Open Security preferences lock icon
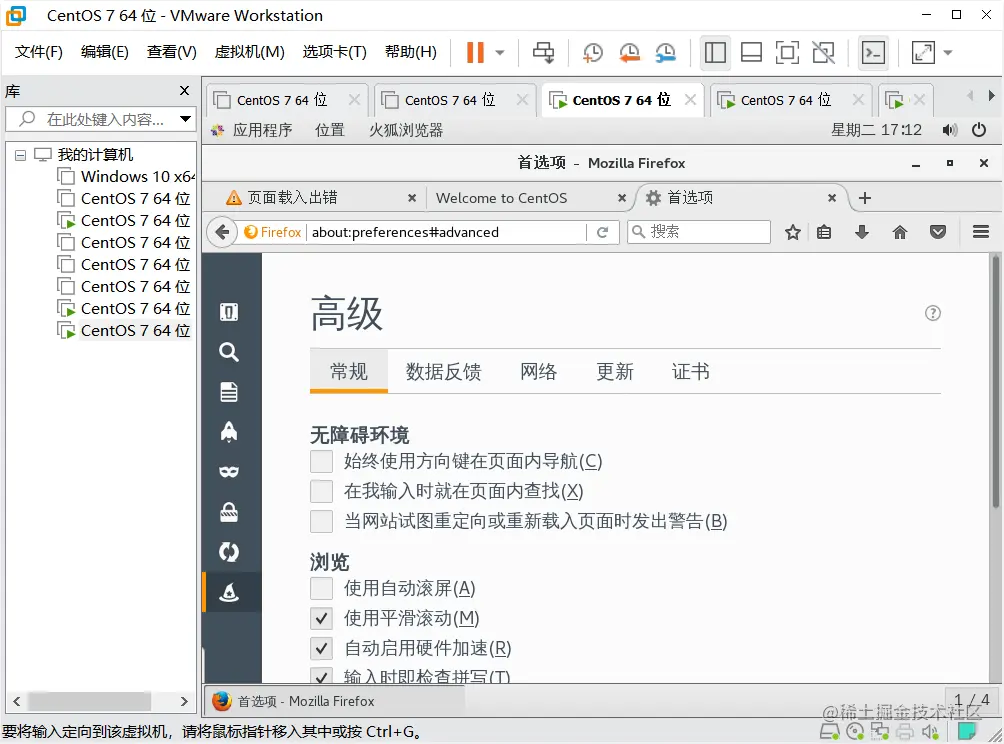1004x744 pixels. [x=229, y=512]
